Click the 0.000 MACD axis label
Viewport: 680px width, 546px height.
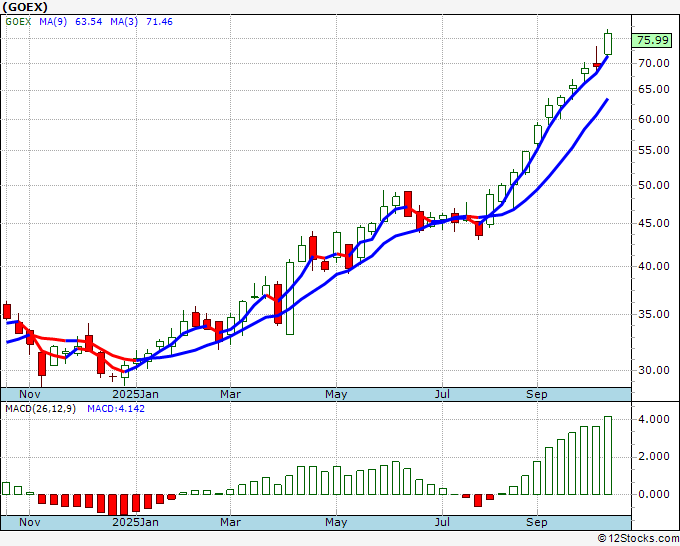click(x=654, y=494)
